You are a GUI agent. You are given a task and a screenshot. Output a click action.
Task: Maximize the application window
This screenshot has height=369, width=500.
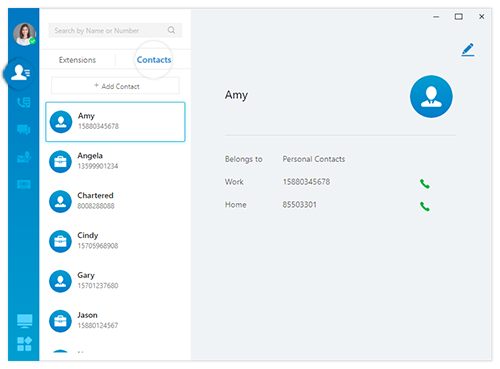pyautogui.click(x=459, y=17)
